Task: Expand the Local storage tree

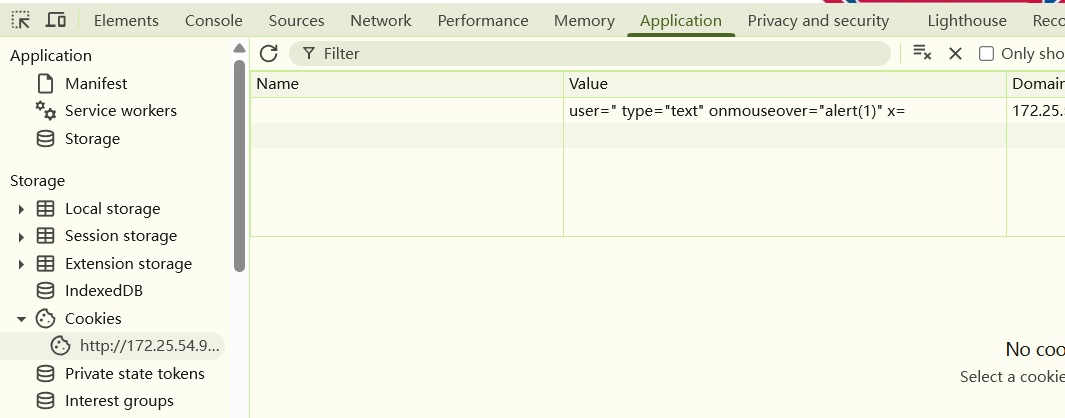Action: coord(21,209)
